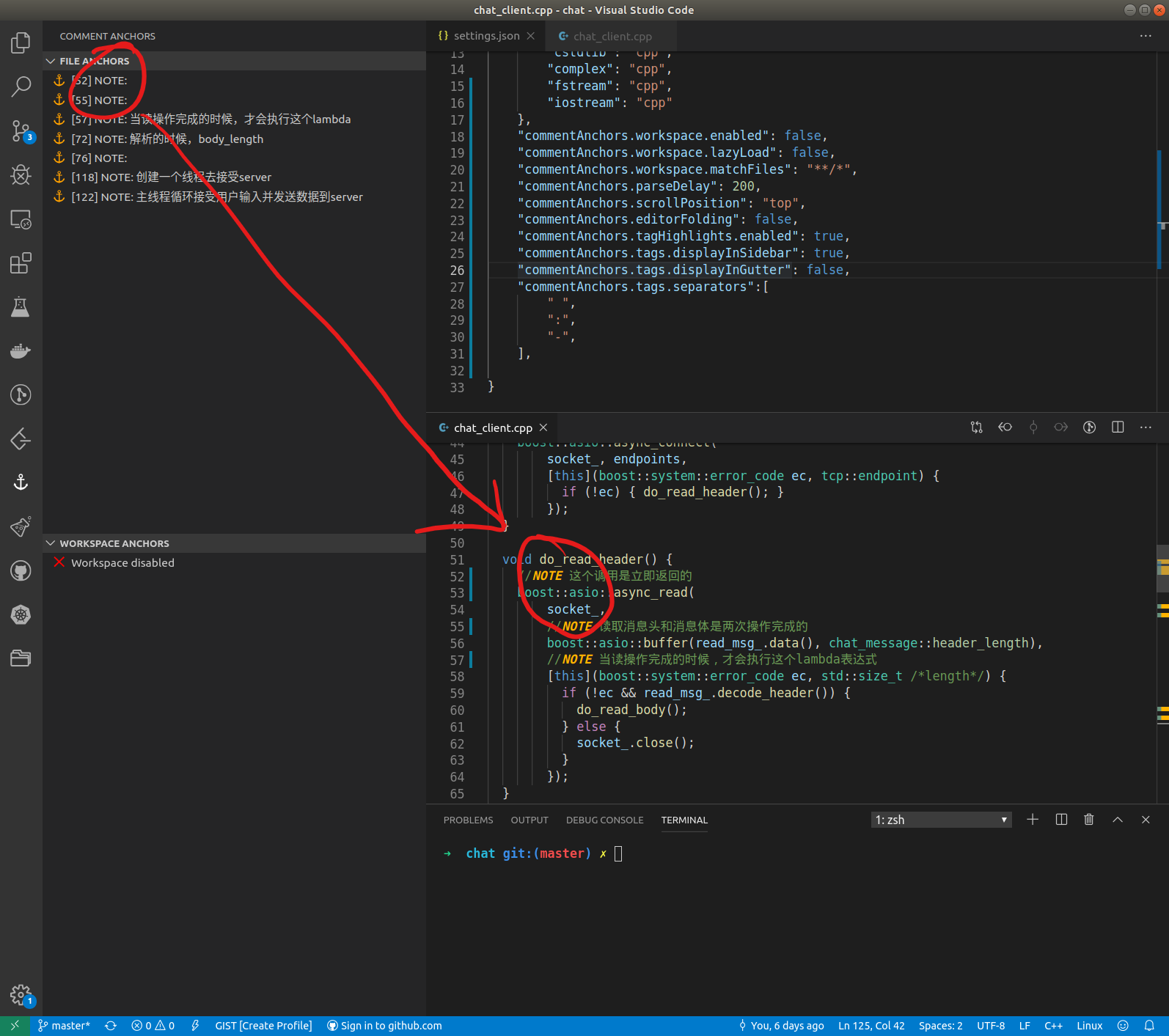Switch to the PROBLEMS panel tab
This screenshot has height=1036, width=1169.
468,820
